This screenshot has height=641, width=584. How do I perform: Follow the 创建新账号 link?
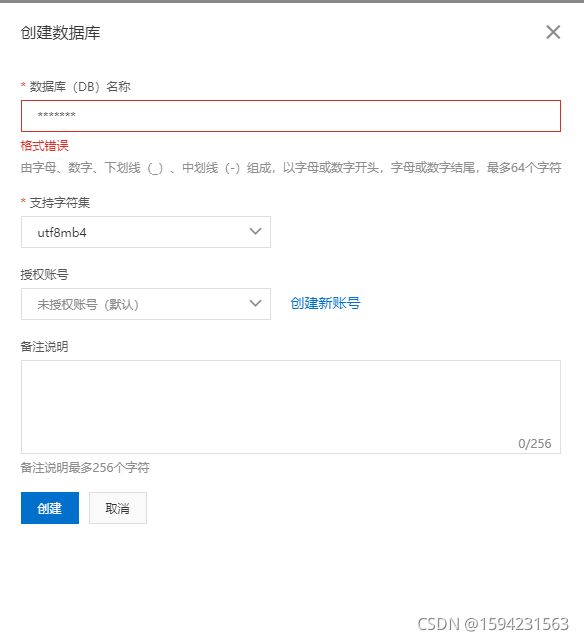[x=325, y=303]
